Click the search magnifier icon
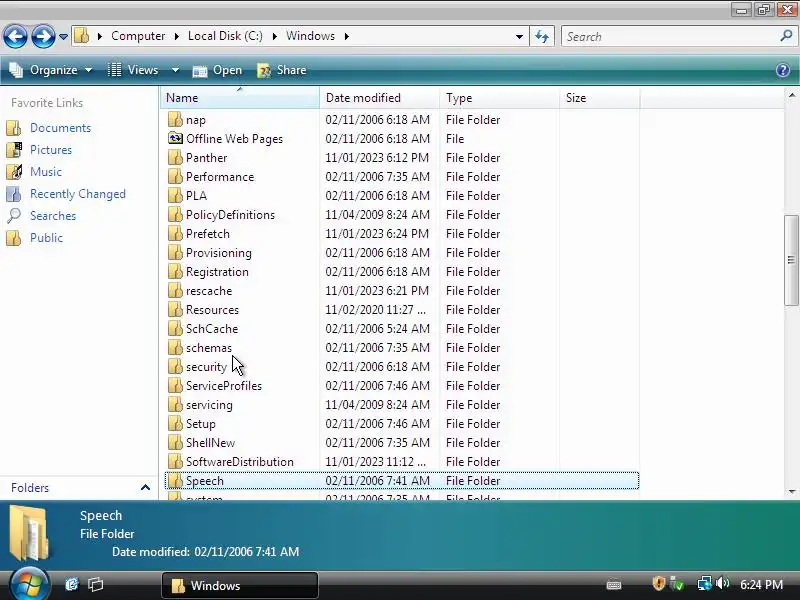800x600 pixels. (786, 36)
